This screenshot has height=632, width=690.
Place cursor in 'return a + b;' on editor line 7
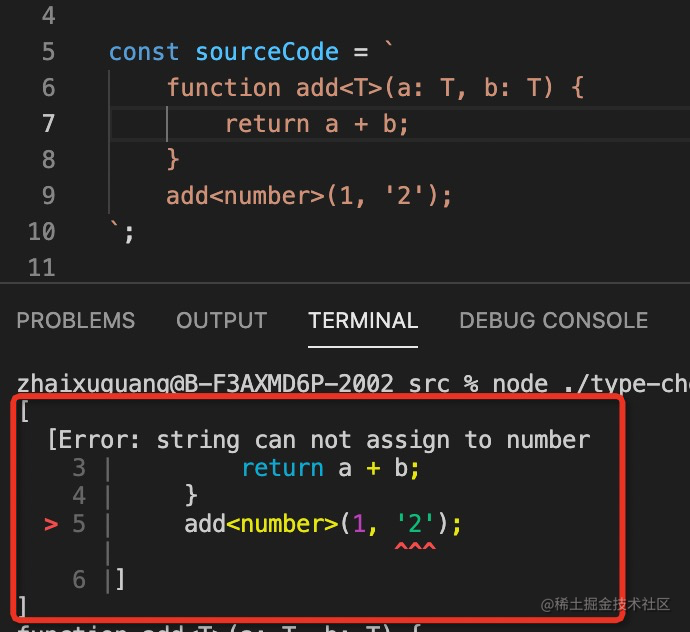[x=317, y=124]
